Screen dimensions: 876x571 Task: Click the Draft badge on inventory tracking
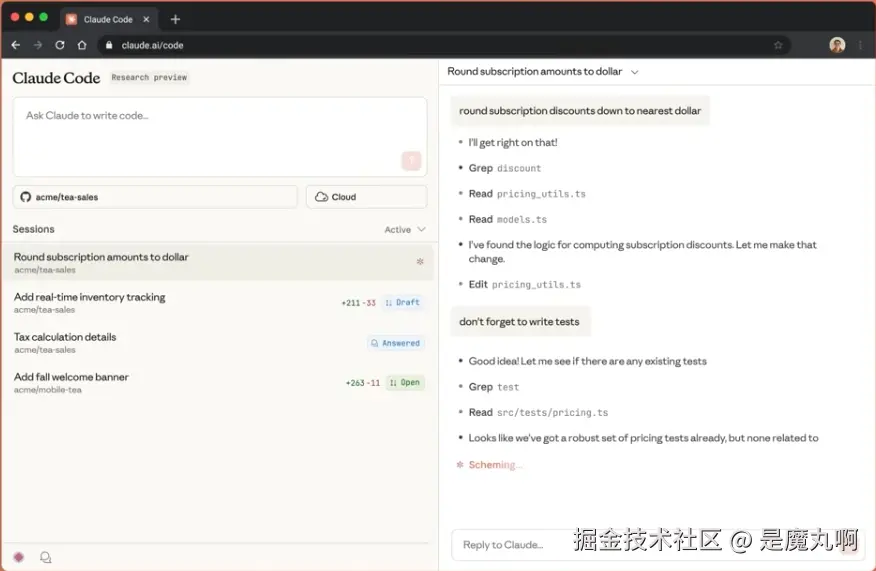403,302
